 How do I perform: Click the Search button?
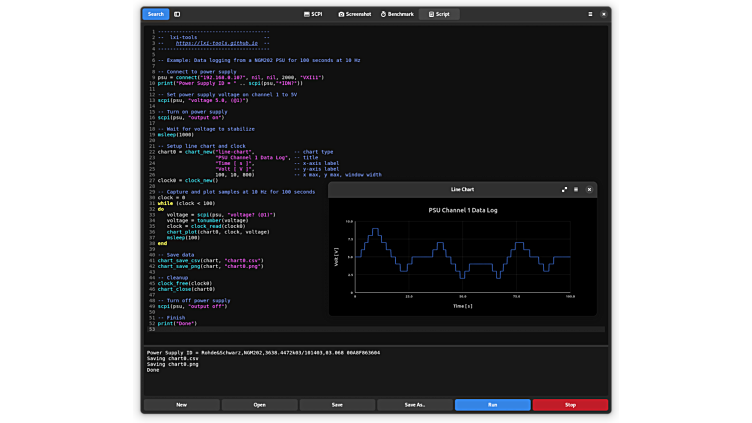155,14
